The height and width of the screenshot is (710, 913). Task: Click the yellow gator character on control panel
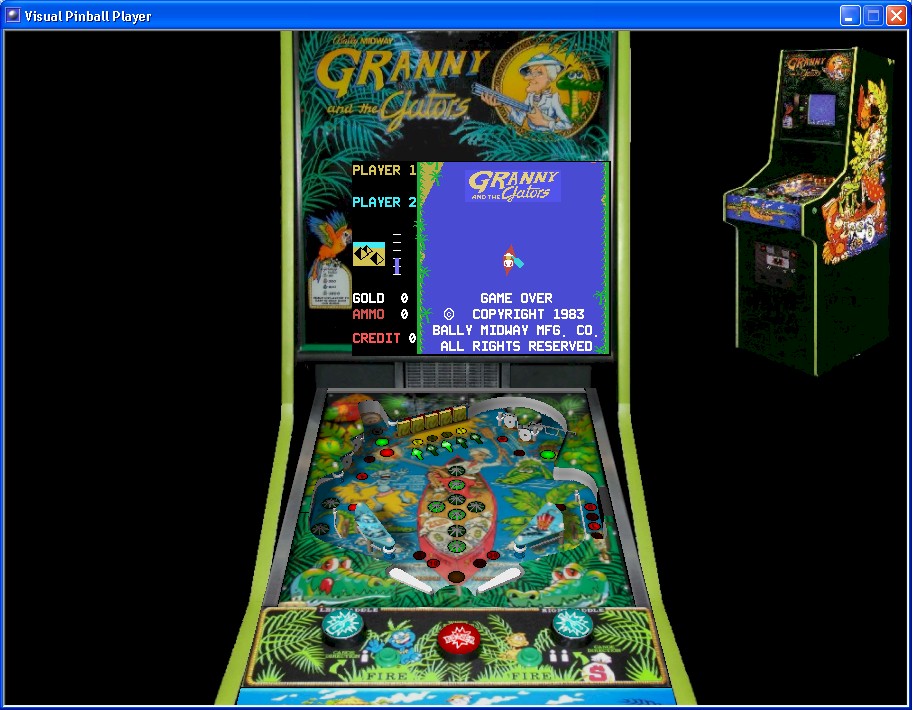click(517, 642)
